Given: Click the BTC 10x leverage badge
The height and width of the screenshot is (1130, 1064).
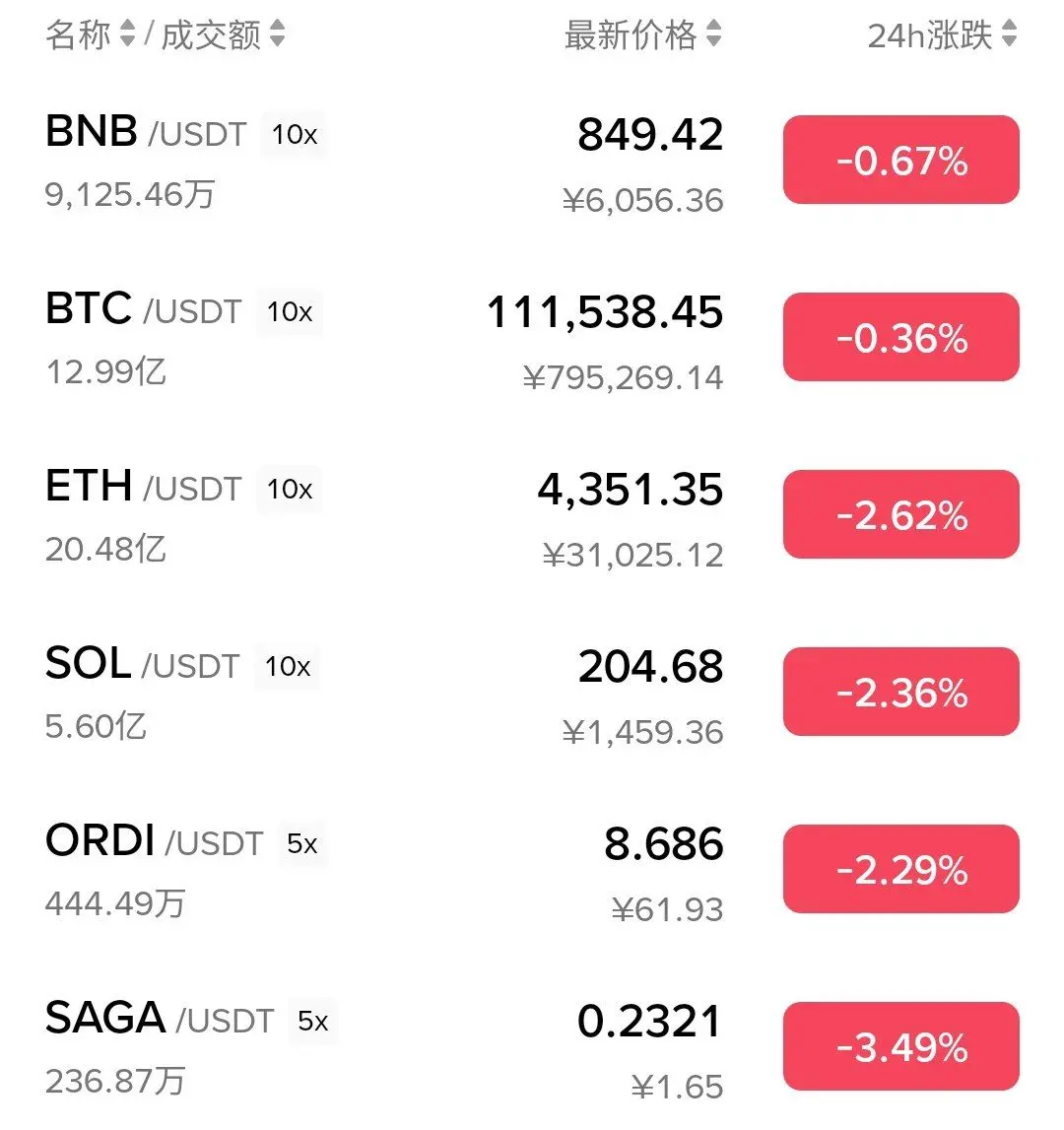Looking at the screenshot, I should point(289,311).
